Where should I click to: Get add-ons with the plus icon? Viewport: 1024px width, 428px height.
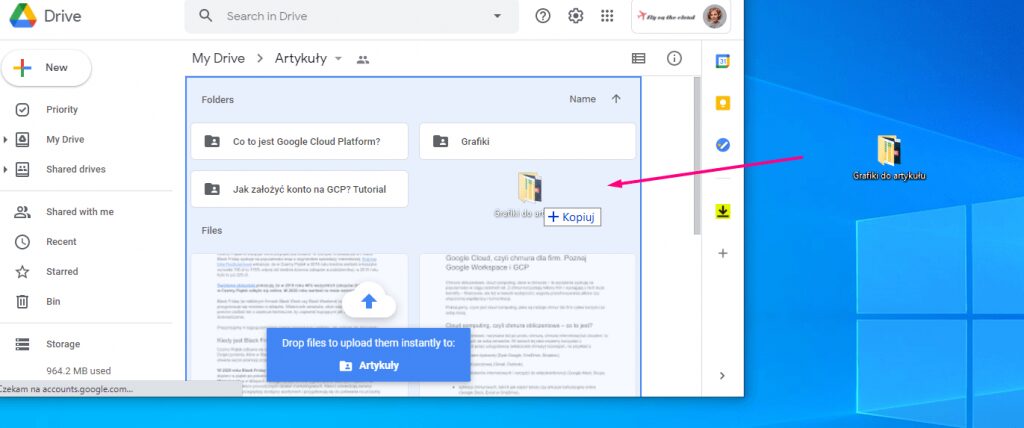click(722, 254)
